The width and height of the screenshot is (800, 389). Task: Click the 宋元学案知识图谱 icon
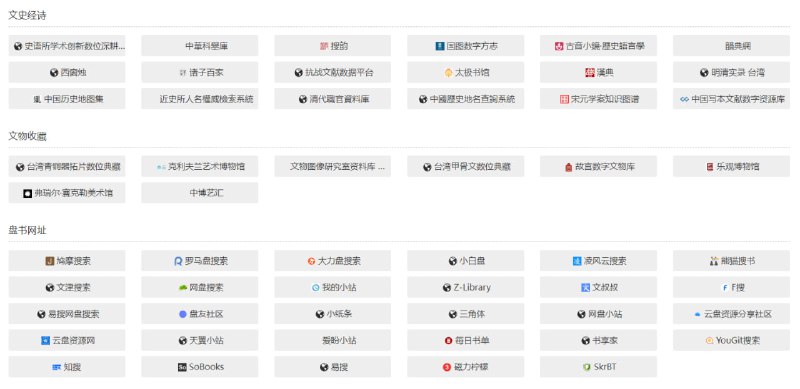[x=564, y=100]
